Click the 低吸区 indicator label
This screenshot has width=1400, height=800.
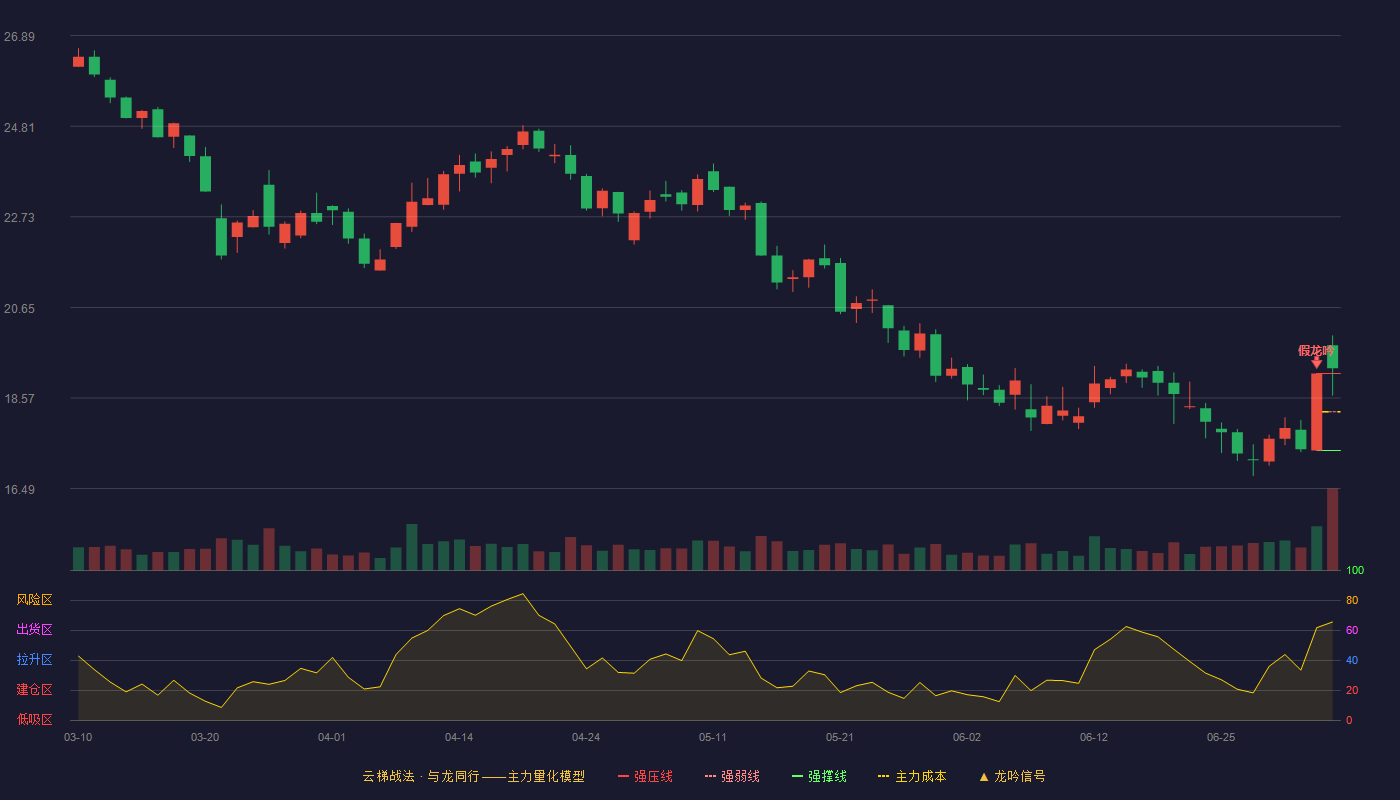point(34,719)
